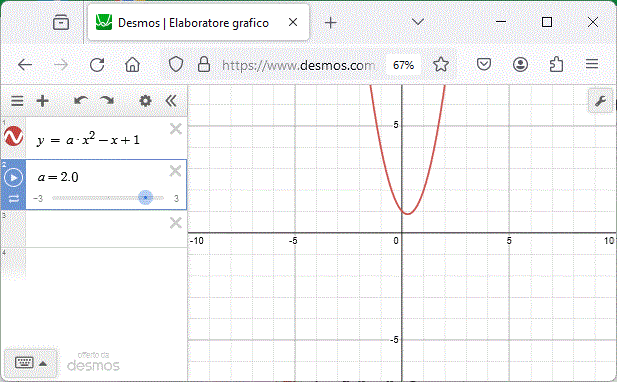The width and height of the screenshot is (617, 382).
Task: Set slider lower bound −3
Action: (38, 198)
